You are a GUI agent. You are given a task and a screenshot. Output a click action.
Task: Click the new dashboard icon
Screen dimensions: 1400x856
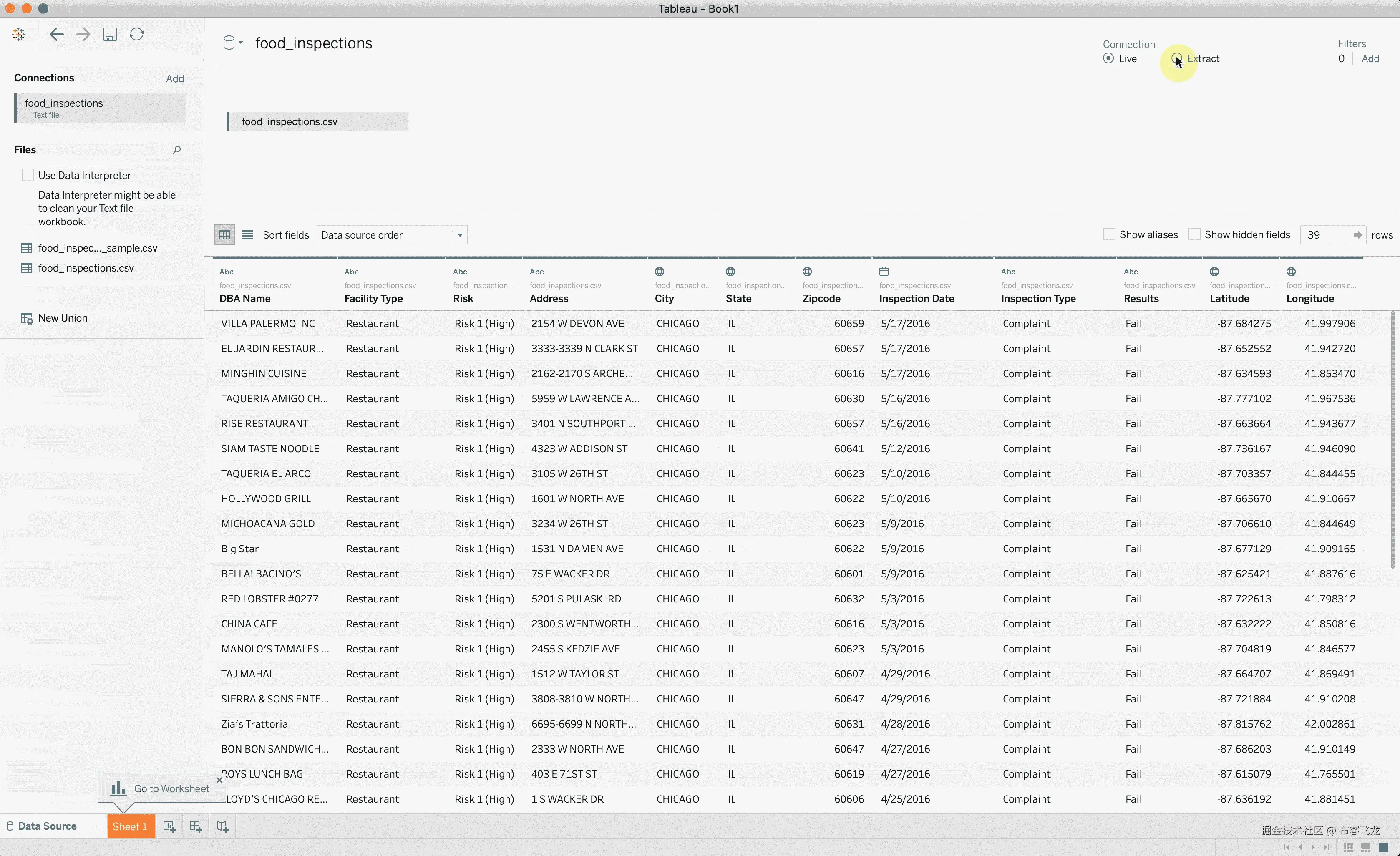[196, 826]
